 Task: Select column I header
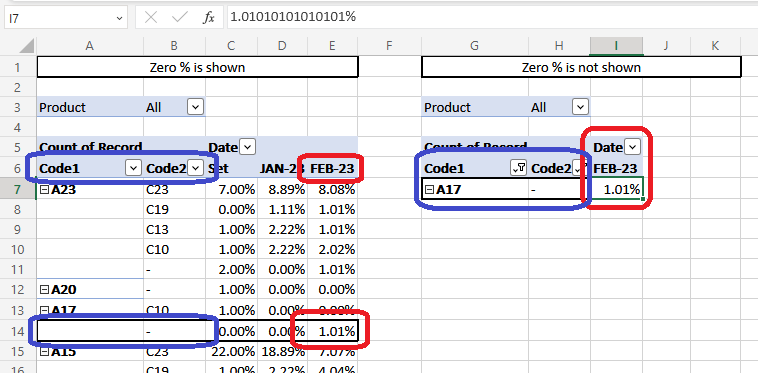pos(616,46)
